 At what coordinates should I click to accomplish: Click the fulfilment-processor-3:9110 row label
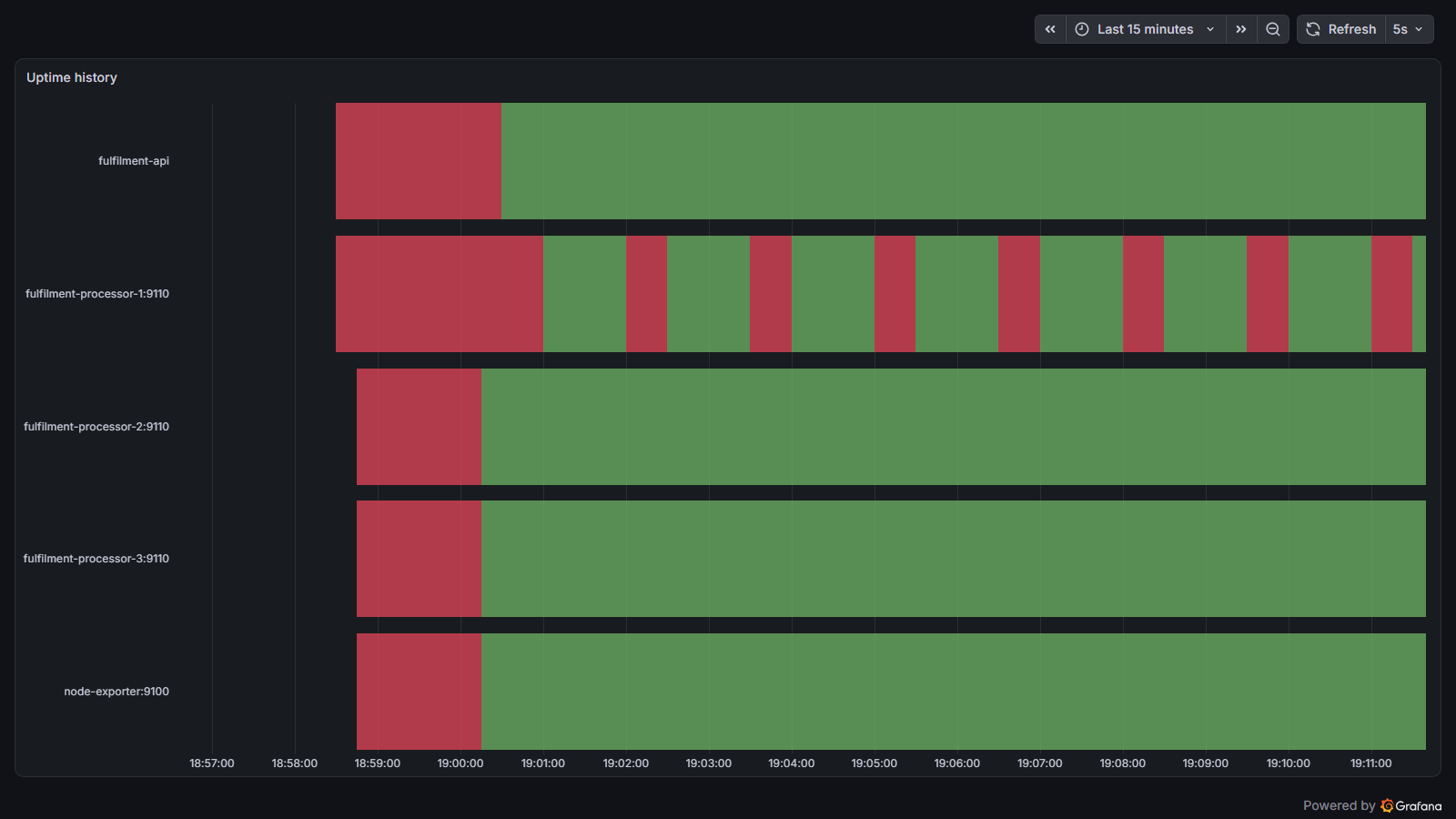[96, 559]
